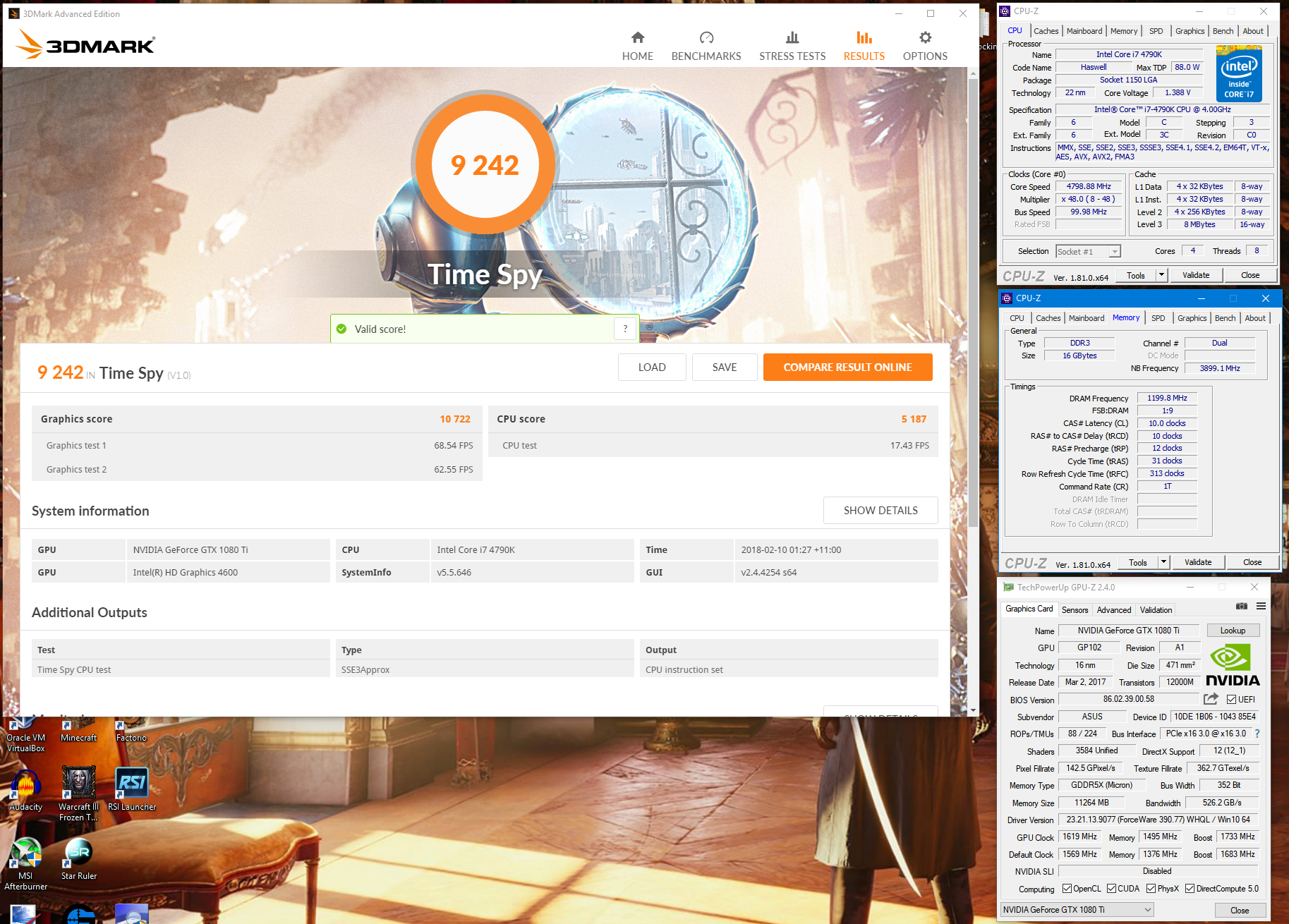
Task: Open the RSI Launcher desktop icon
Action: click(132, 790)
